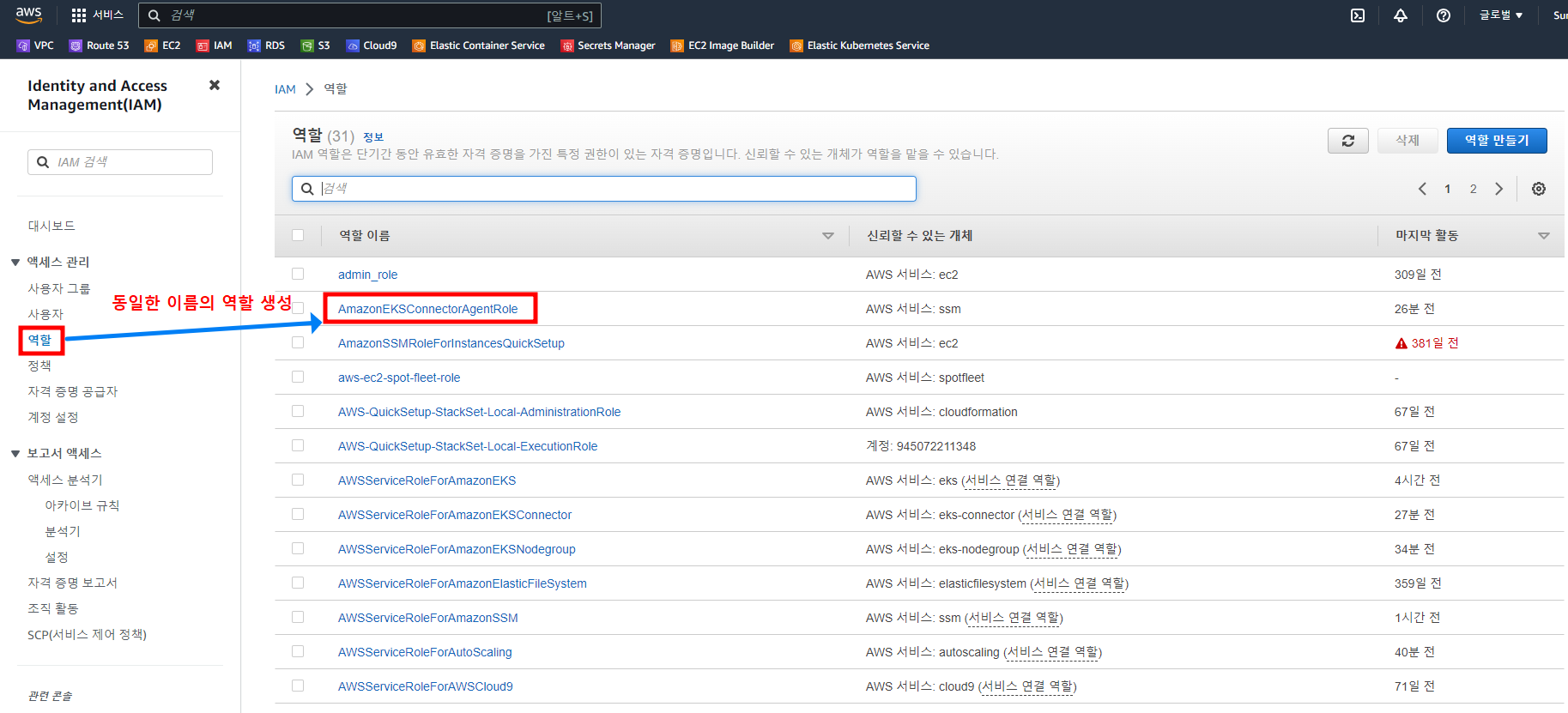Open the admin_role link
The height and width of the screenshot is (713, 1568).
(x=367, y=275)
